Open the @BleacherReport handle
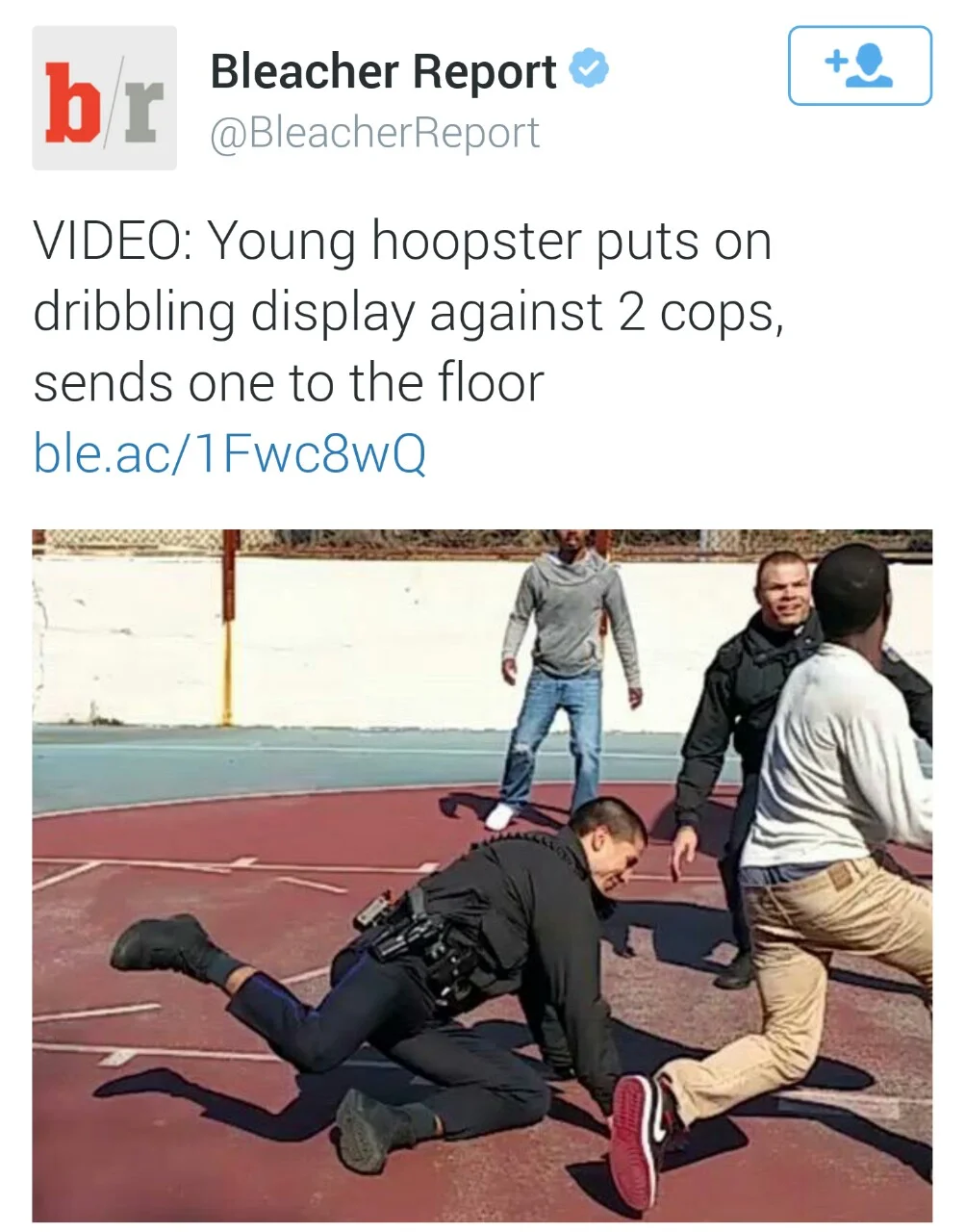Viewport: 965px width, 1232px height. pos(374,133)
